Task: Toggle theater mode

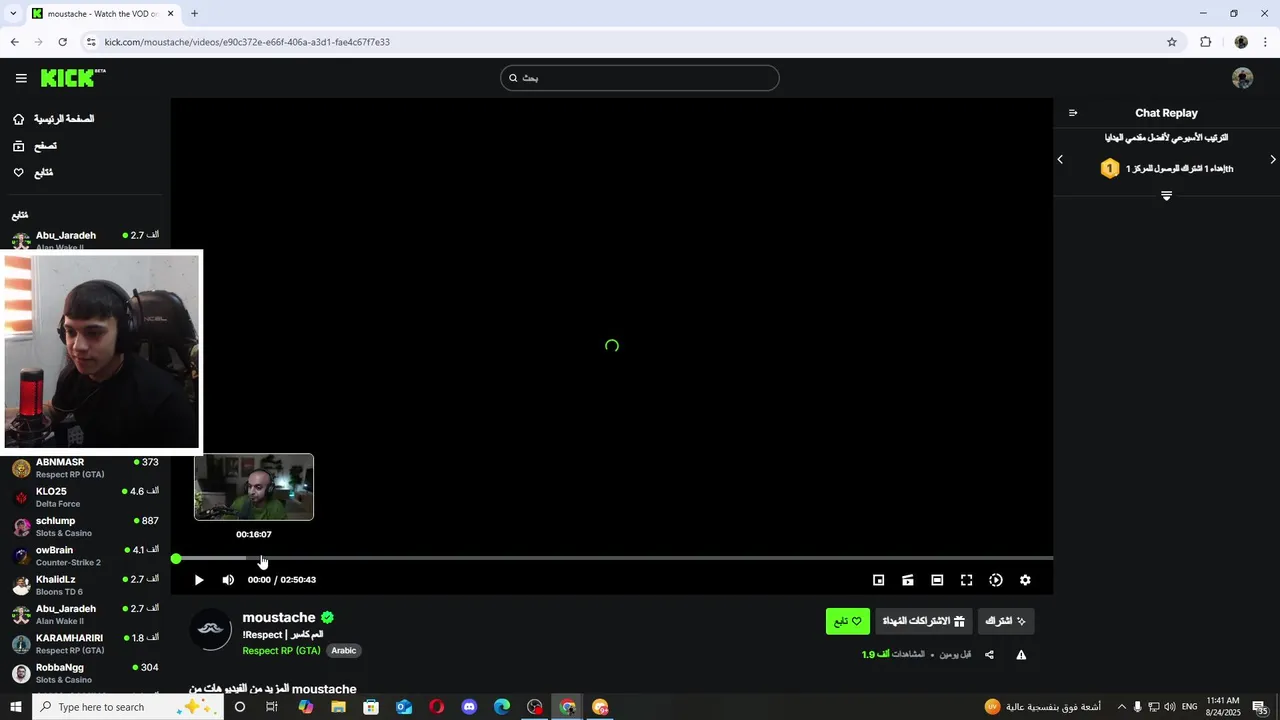Action: (937, 580)
